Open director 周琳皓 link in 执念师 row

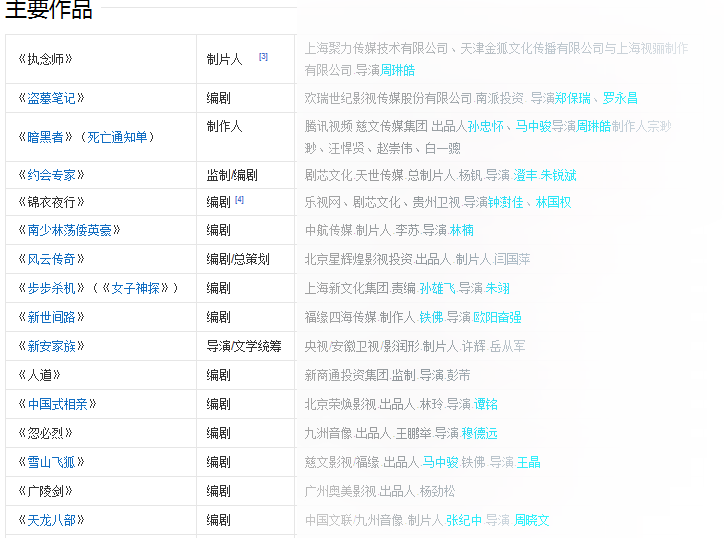398,70
